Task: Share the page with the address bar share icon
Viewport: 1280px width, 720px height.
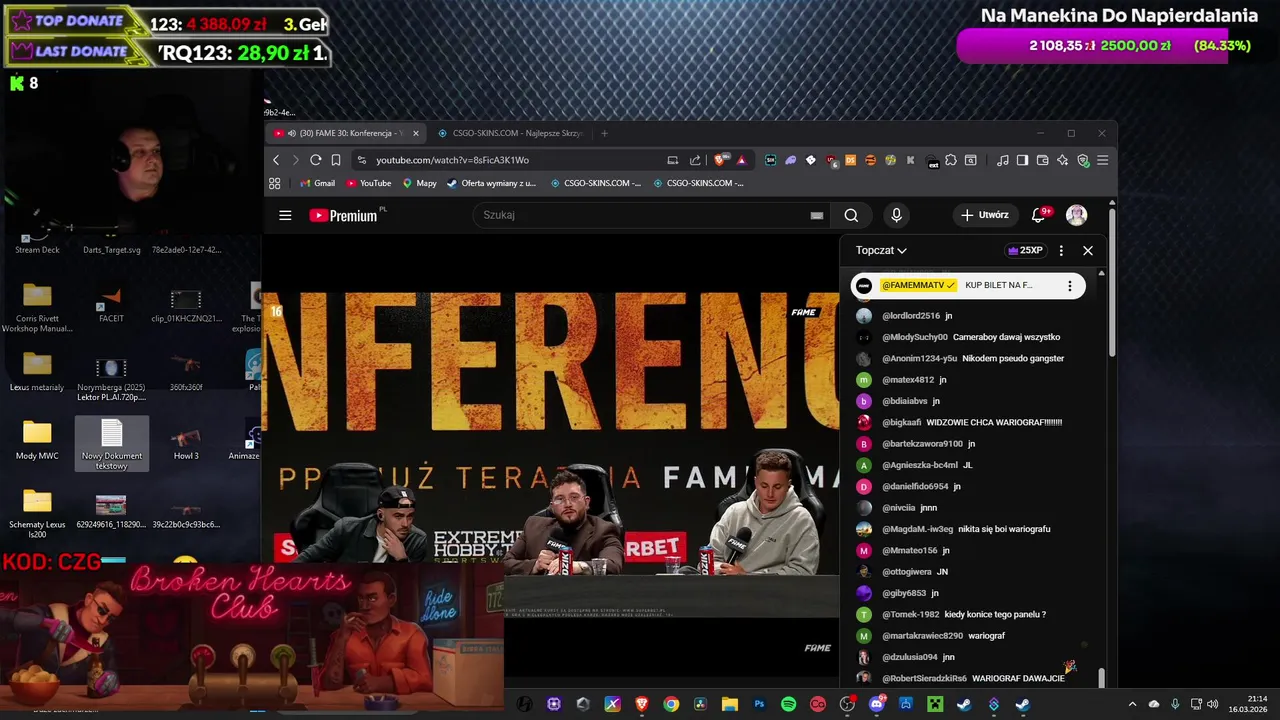Action: (x=695, y=160)
